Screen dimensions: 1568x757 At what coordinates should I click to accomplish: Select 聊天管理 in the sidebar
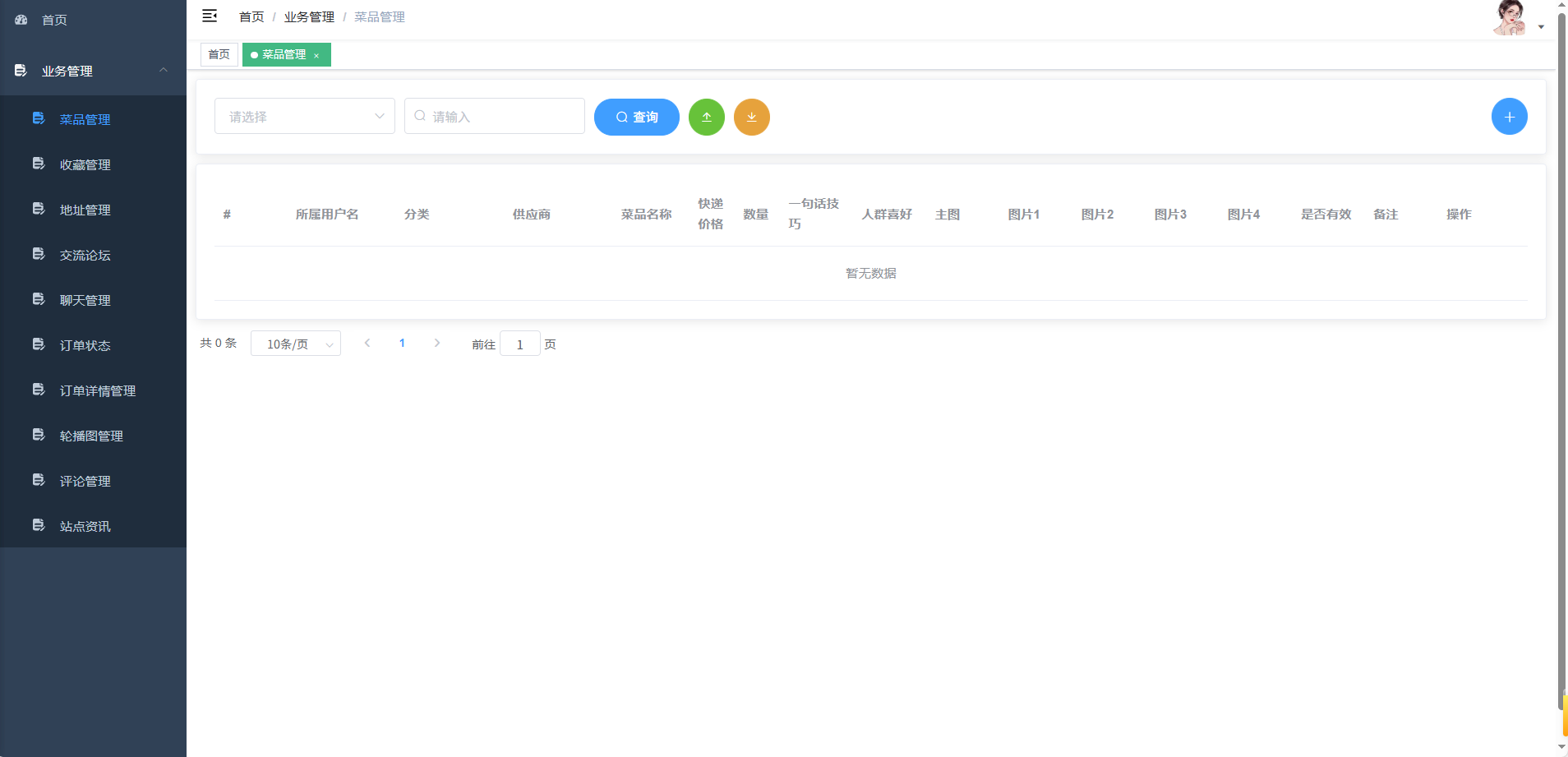(85, 300)
